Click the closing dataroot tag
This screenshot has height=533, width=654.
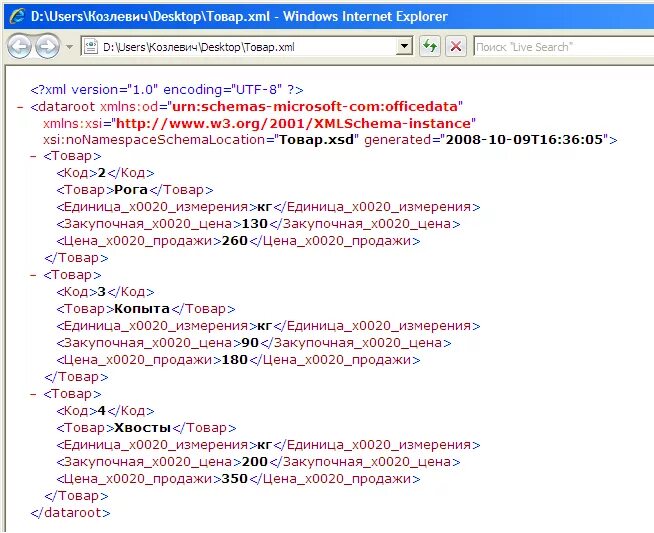pos(70,513)
